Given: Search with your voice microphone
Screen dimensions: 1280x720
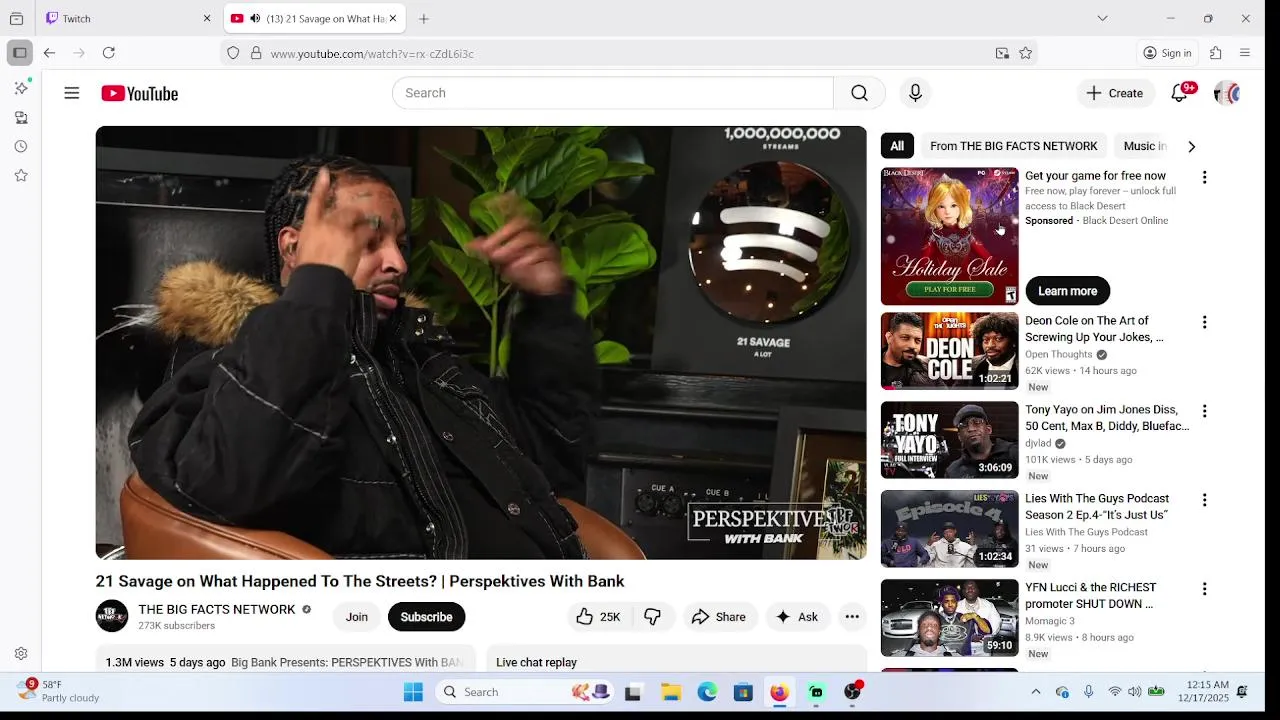Looking at the screenshot, I should [x=915, y=93].
